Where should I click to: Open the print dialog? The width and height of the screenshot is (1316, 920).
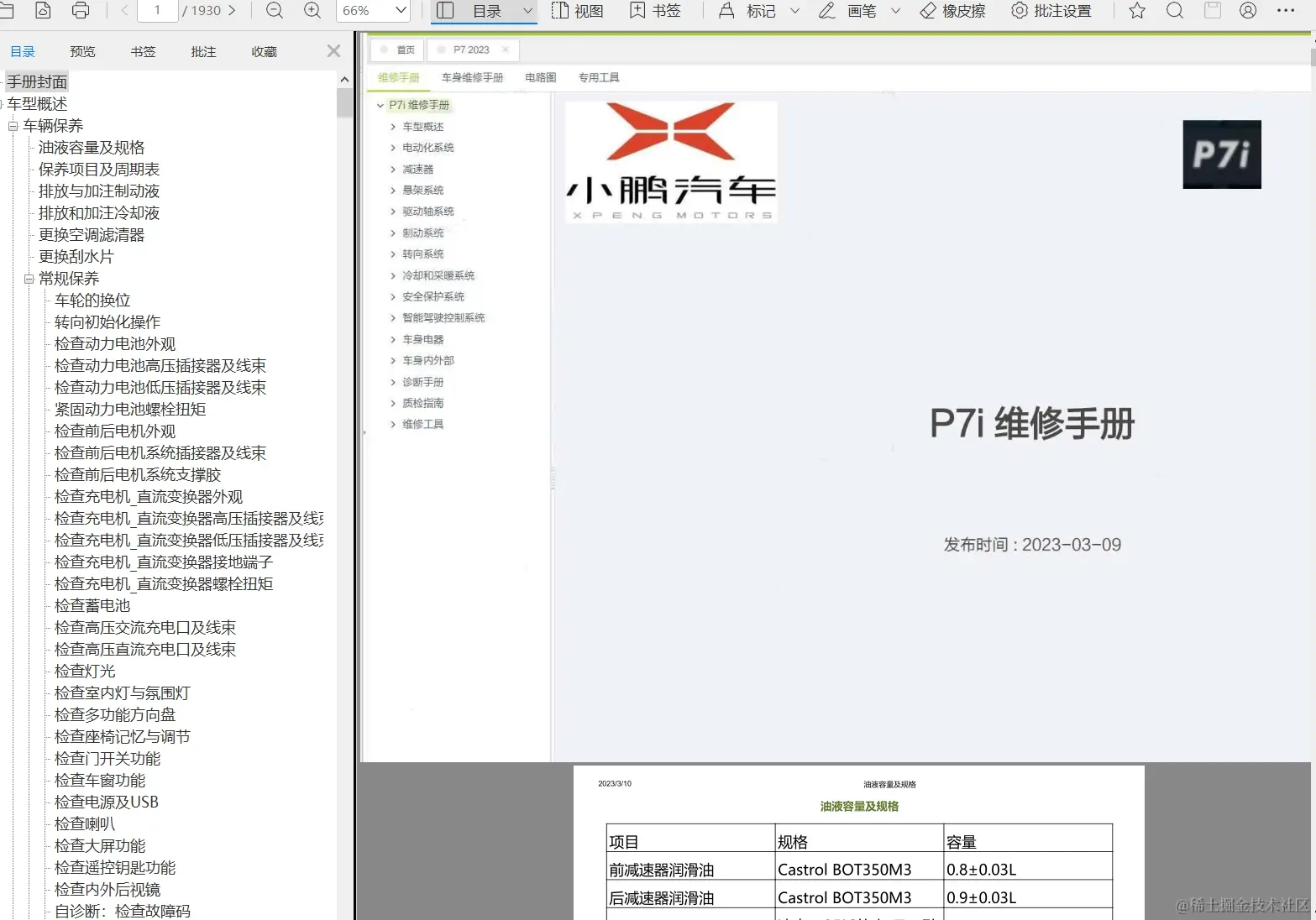[81, 11]
